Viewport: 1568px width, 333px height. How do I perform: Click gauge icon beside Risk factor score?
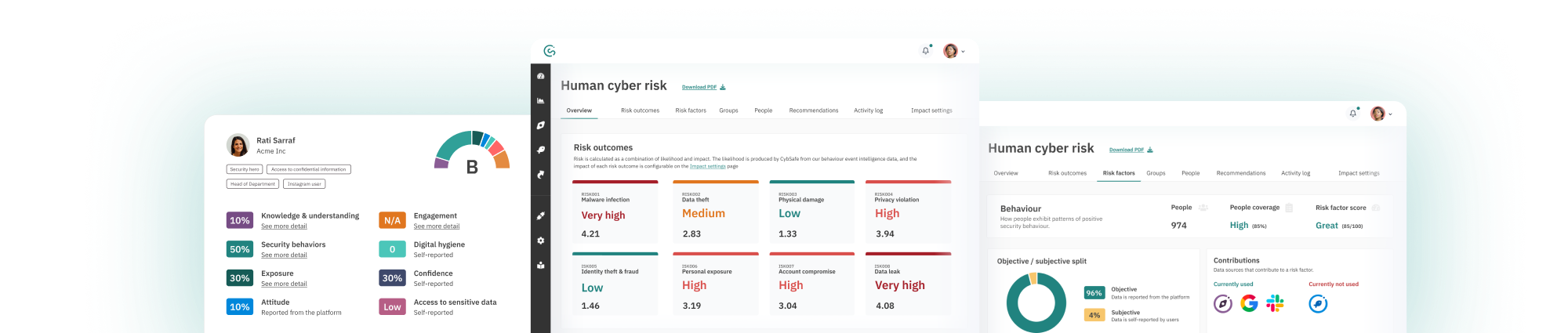[x=1376, y=208]
